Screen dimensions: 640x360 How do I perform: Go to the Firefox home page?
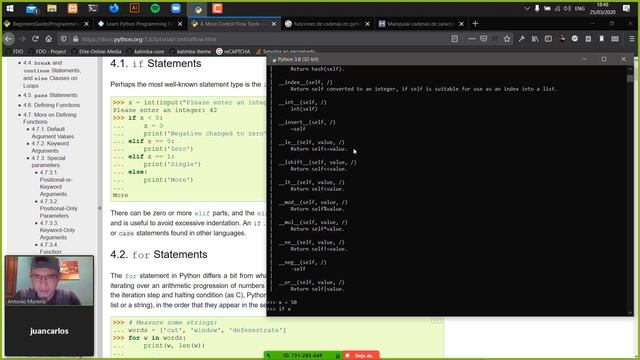point(49,39)
